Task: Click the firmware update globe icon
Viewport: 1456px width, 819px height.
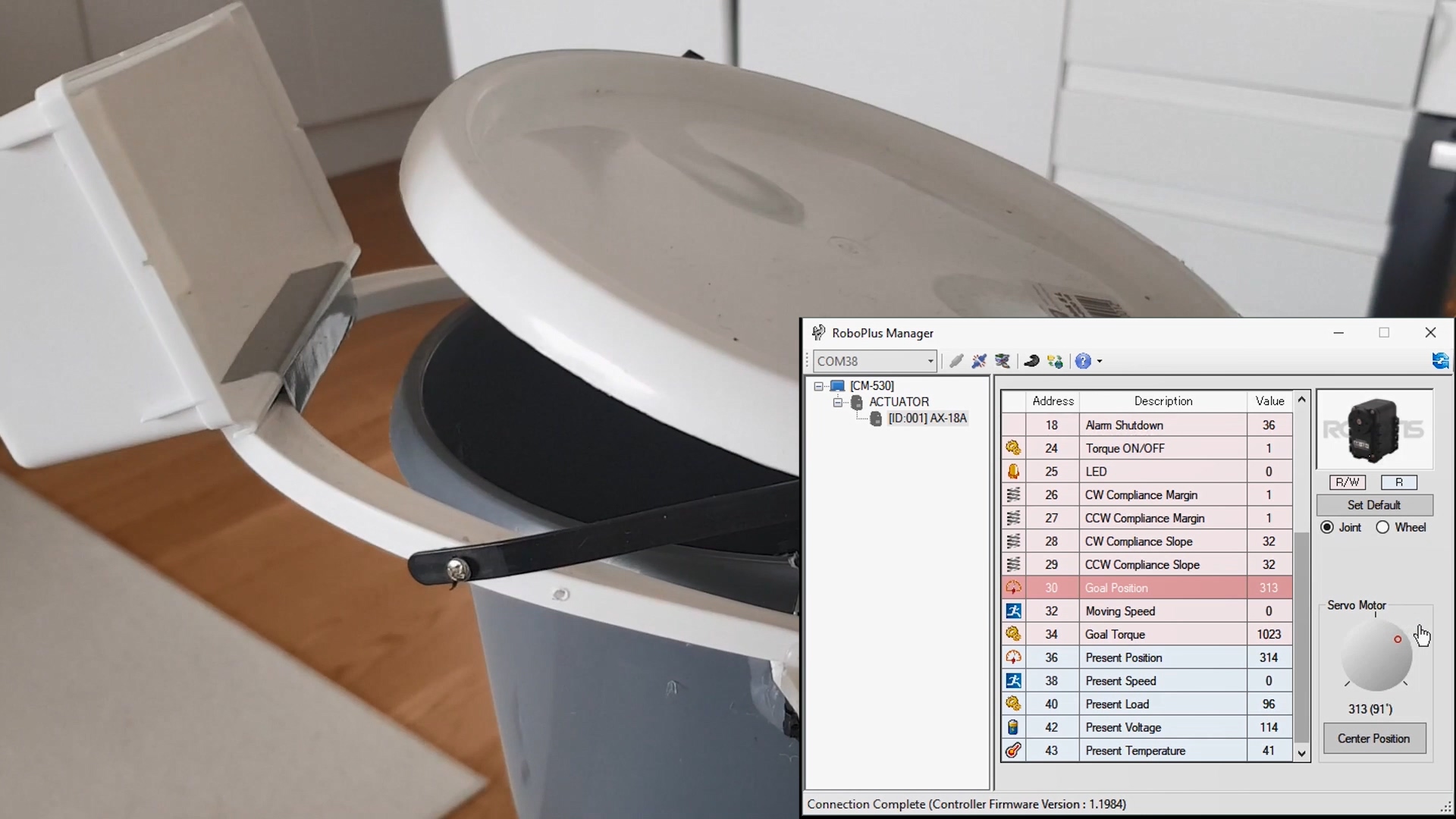Action: (1055, 361)
